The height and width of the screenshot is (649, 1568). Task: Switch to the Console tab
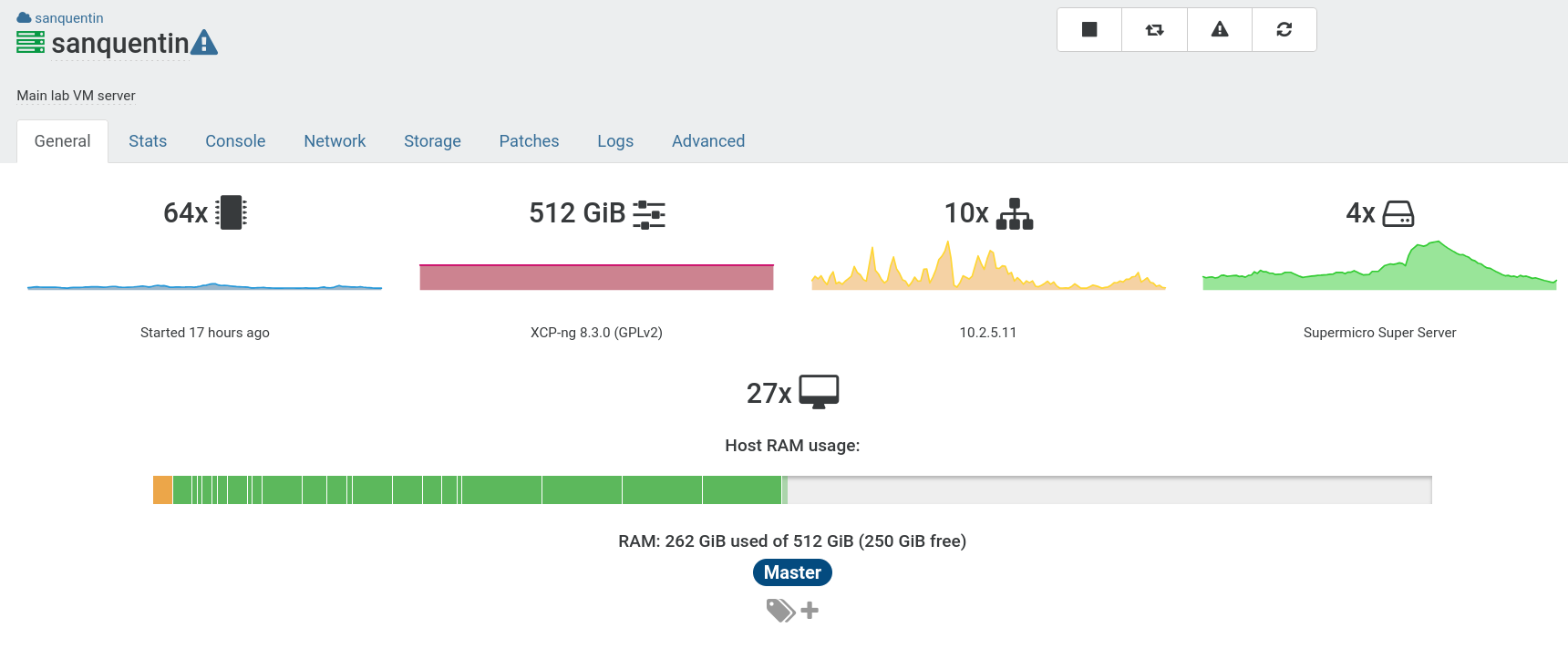click(x=235, y=141)
